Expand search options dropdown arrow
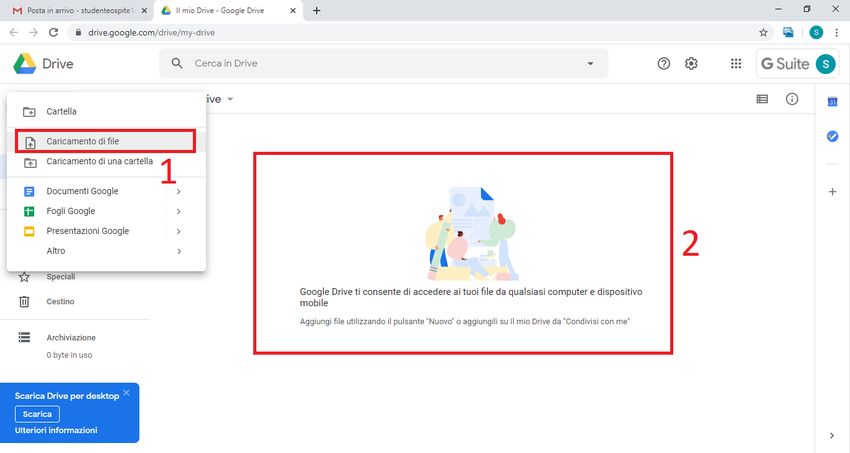Screen dimensions: 850x453 [x=590, y=64]
